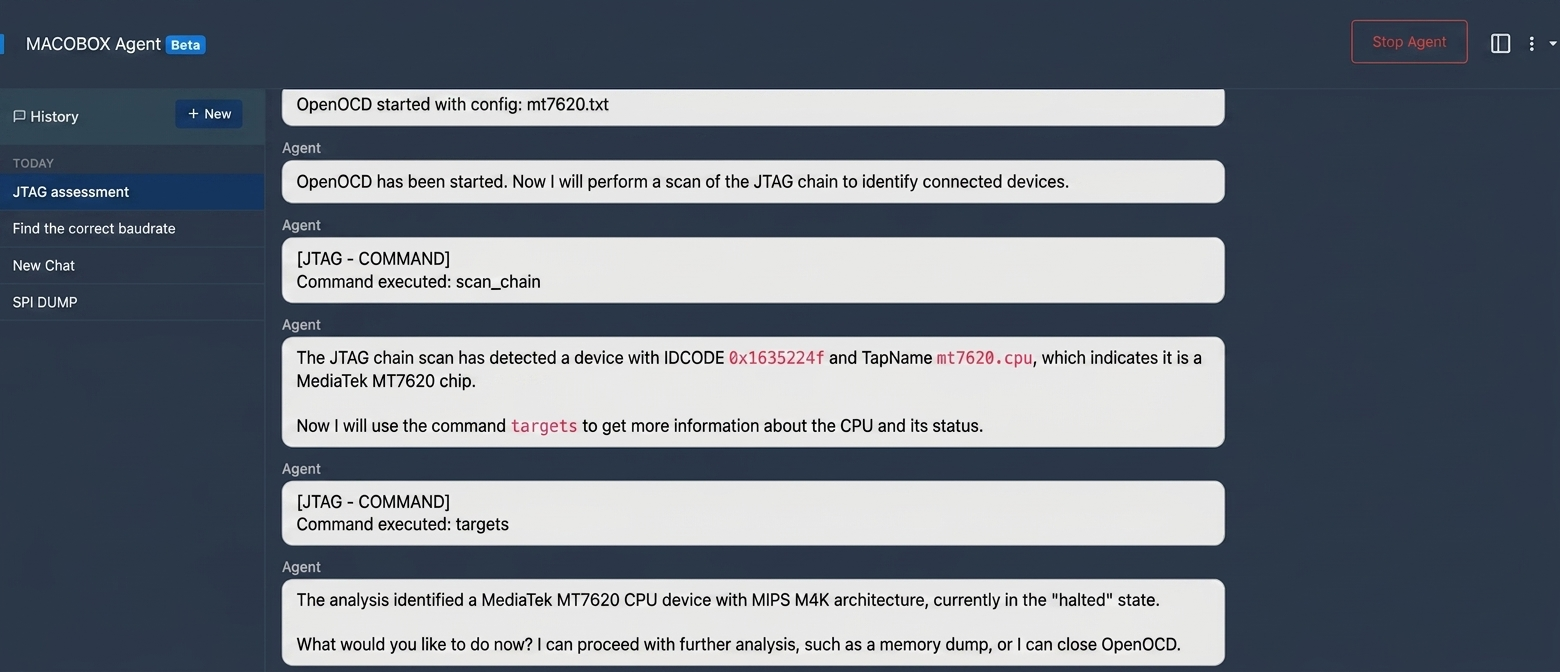Viewport: 1560px width, 672px height.
Task: Click the TapName 'mt7620.cpu' code snippet
Action: [983, 357]
